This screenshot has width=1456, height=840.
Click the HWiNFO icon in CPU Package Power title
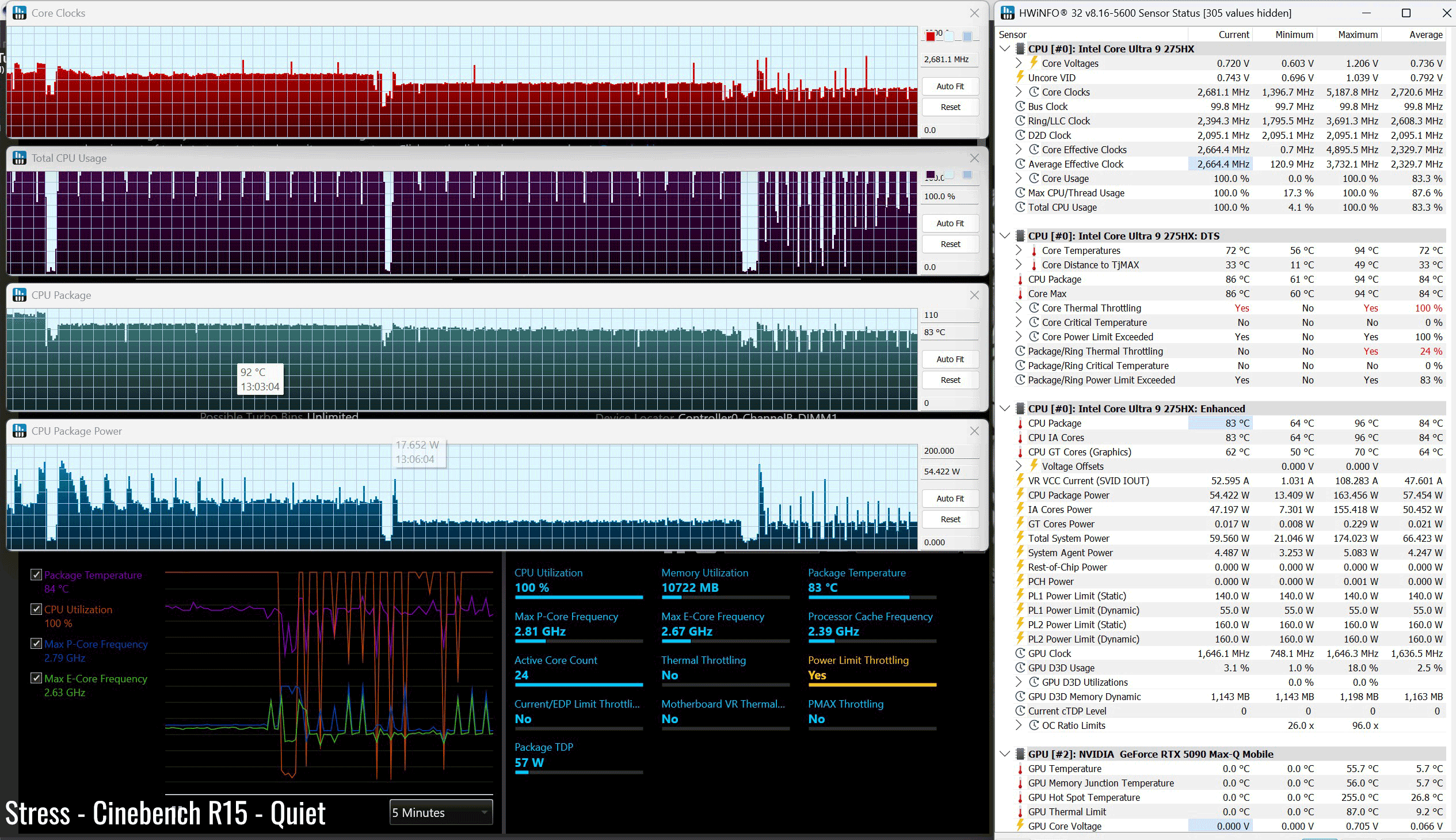[x=20, y=431]
